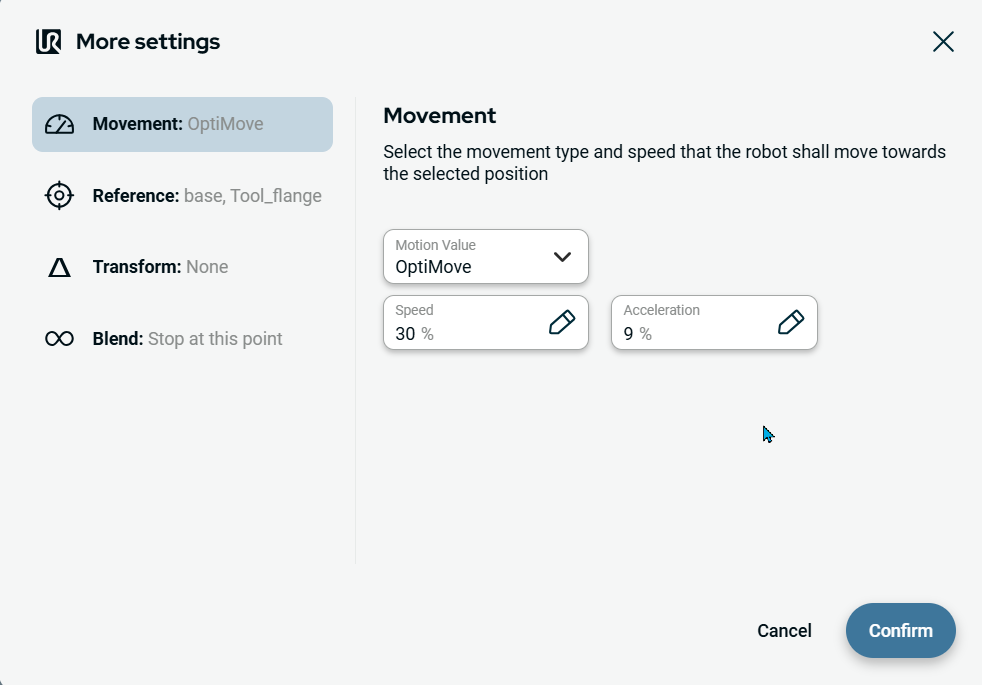Click the More settings dialog title
The width and height of the screenshot is (982, 685).
click(x=148, y=42)
